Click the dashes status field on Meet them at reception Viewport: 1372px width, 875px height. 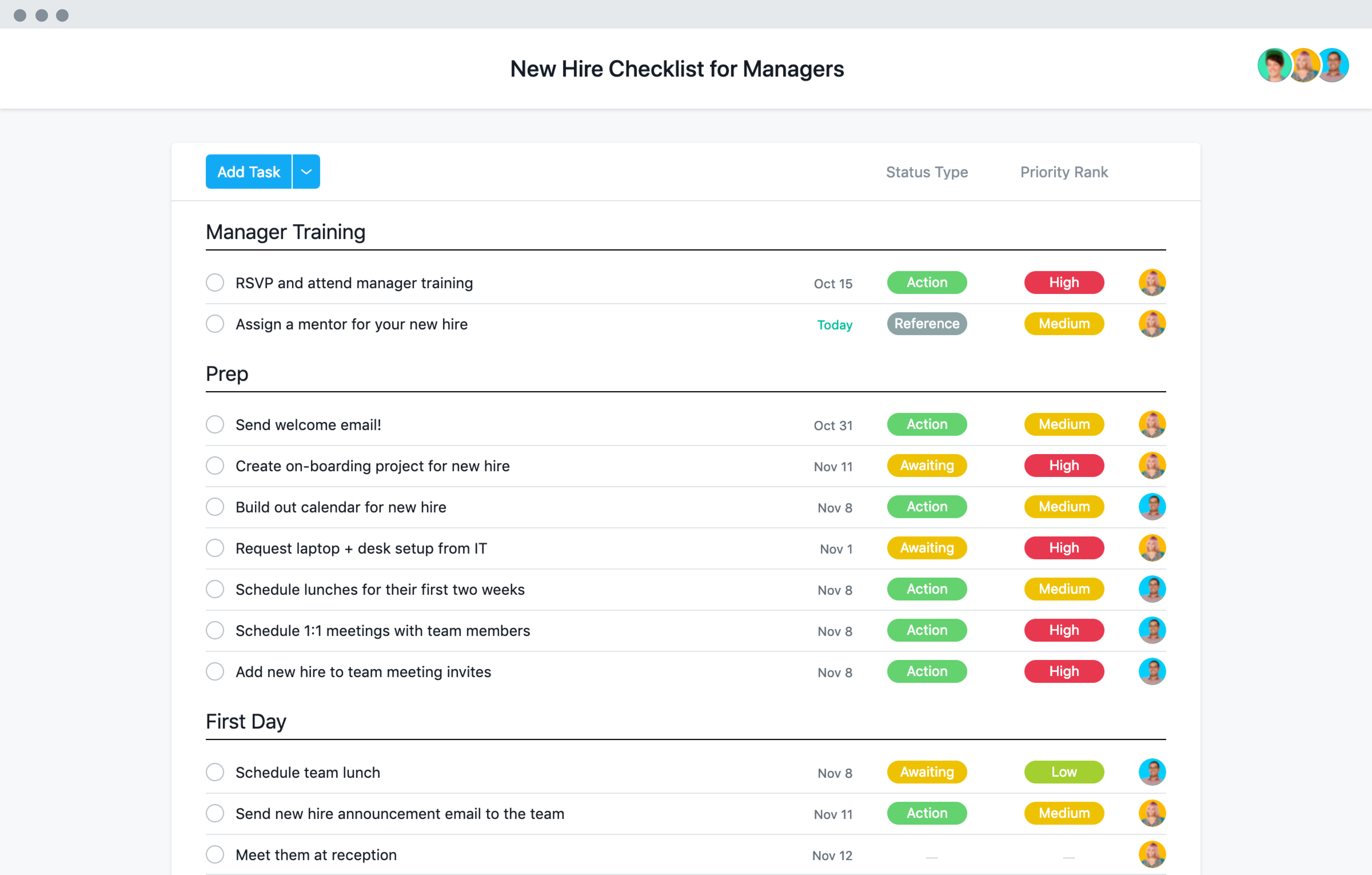point(928,855)
